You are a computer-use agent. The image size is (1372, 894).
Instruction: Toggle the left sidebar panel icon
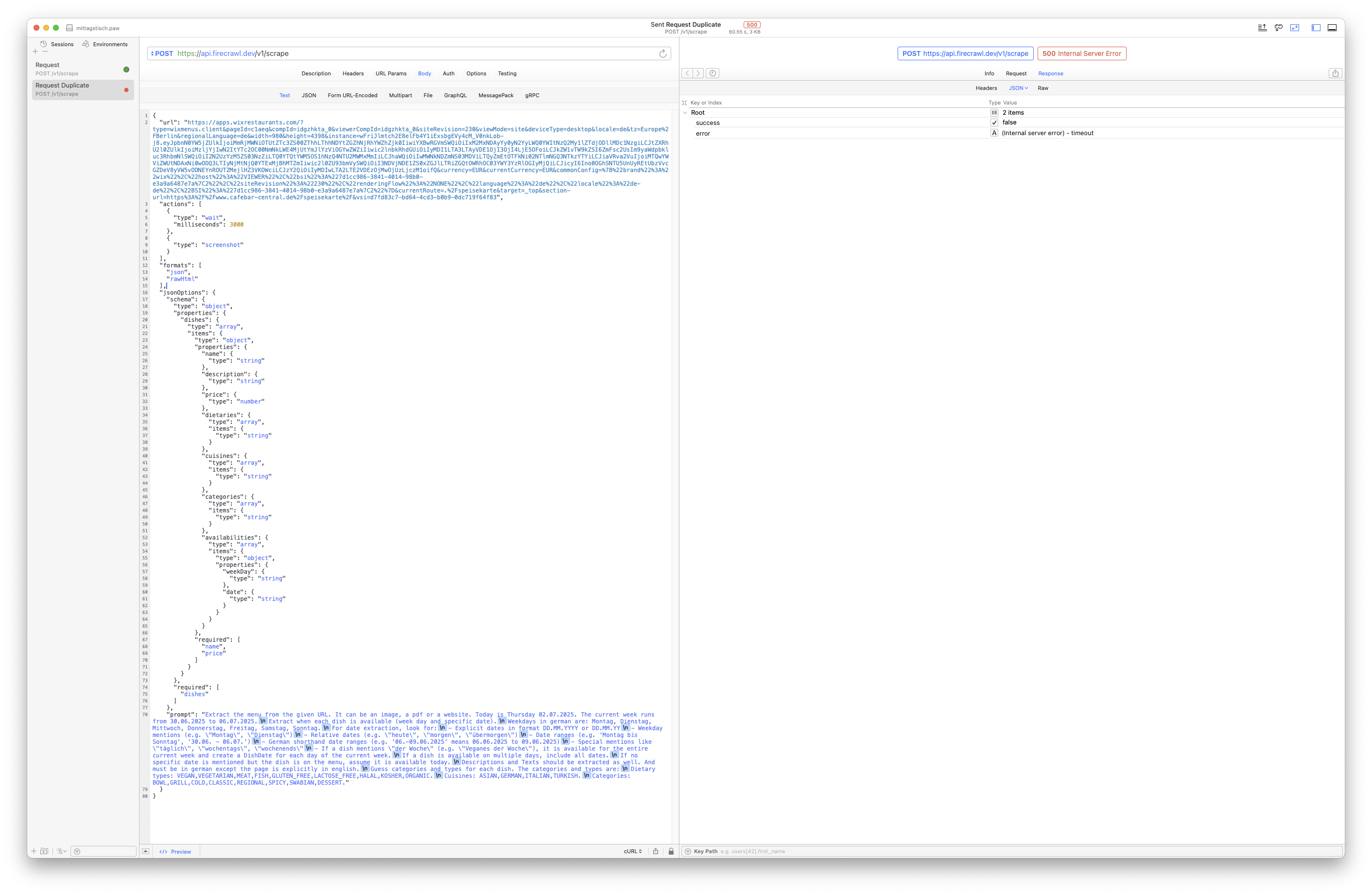coord(1316,28)
